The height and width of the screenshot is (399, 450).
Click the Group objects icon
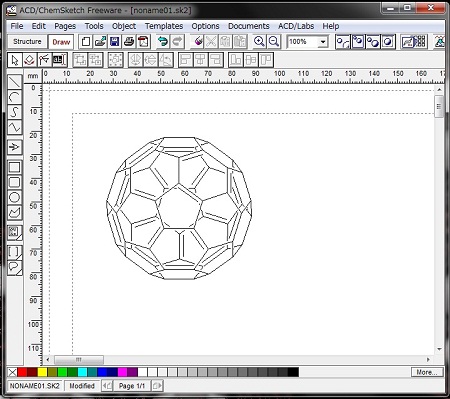80,60
